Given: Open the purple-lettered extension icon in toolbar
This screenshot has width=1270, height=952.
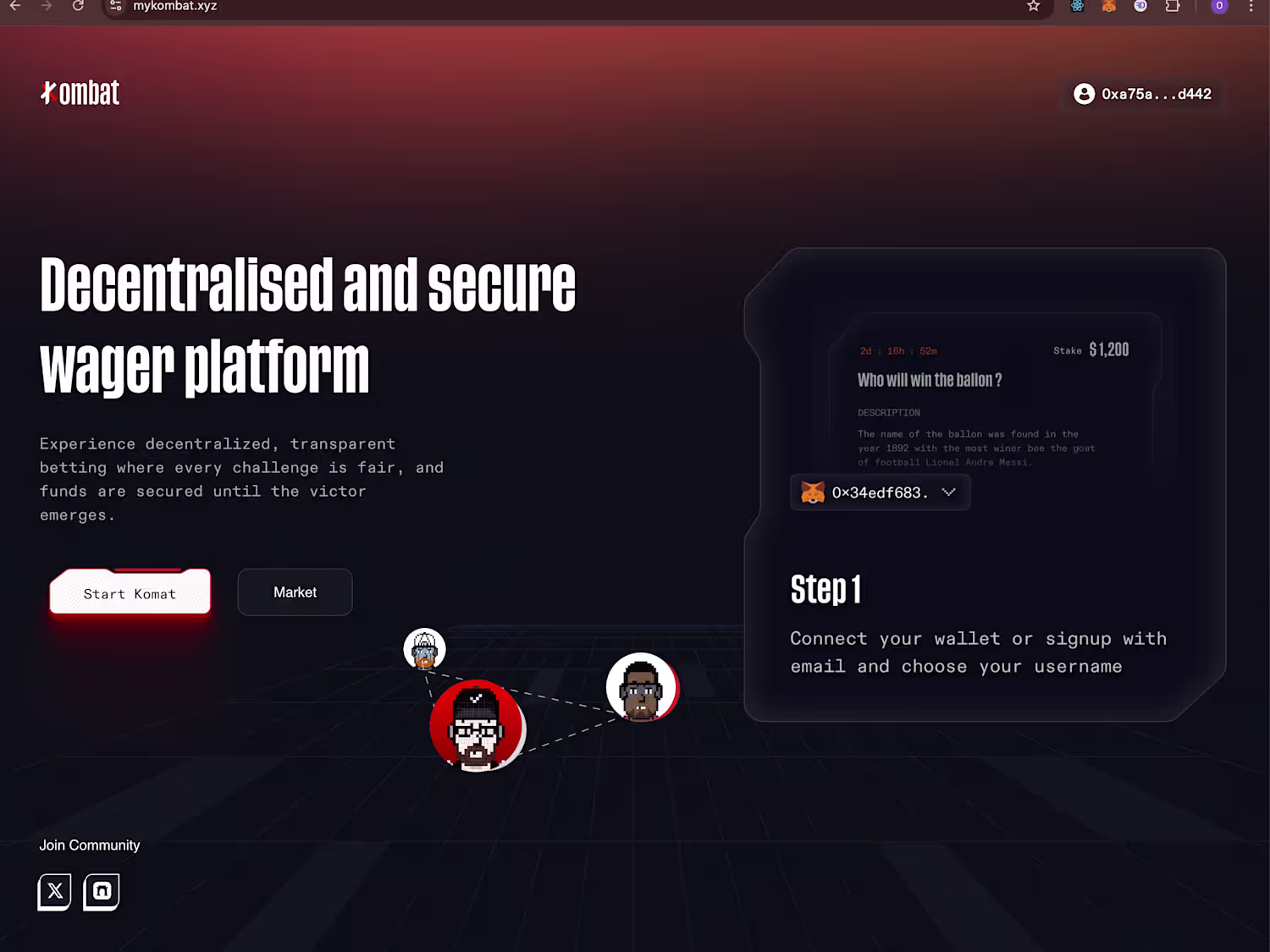Looking at the screenshot, I should point(1140,6).
